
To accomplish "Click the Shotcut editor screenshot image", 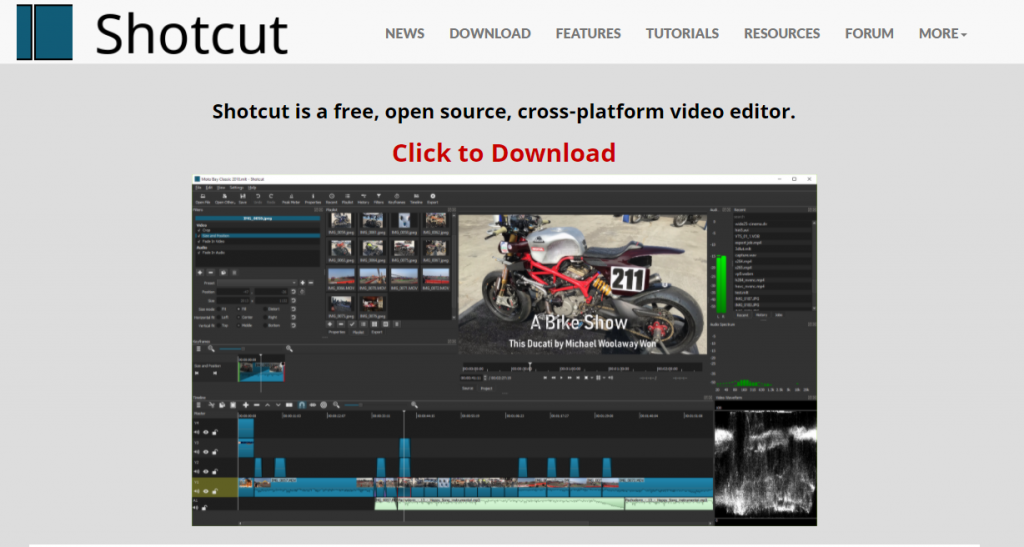I will coord(504,350).
